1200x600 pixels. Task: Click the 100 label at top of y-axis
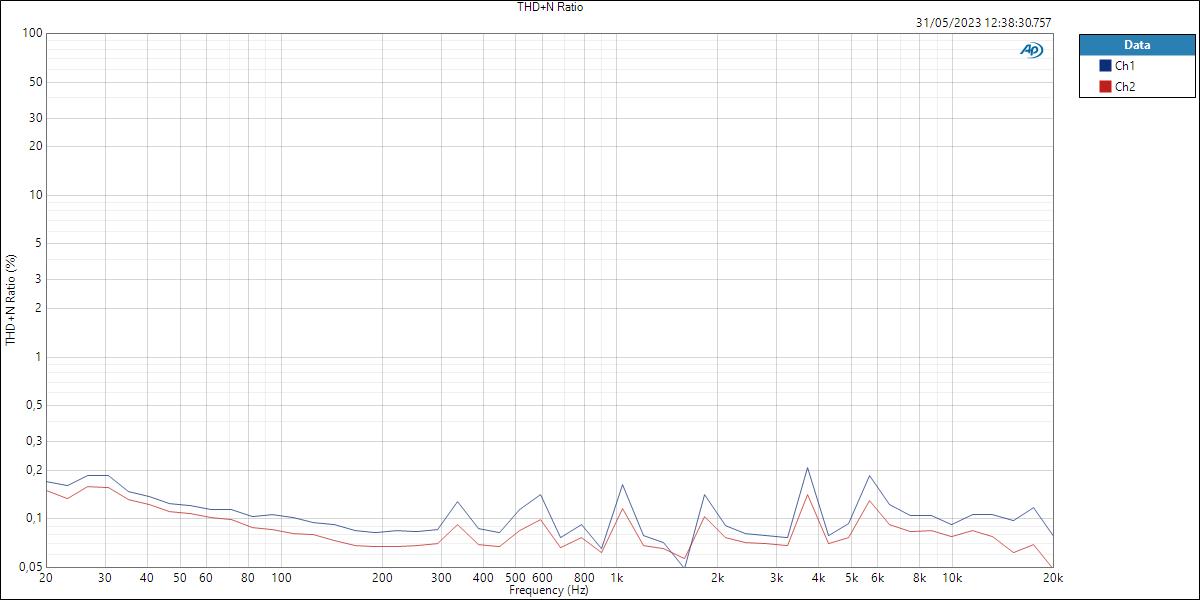pyautogui.click(x=30, y=31)
